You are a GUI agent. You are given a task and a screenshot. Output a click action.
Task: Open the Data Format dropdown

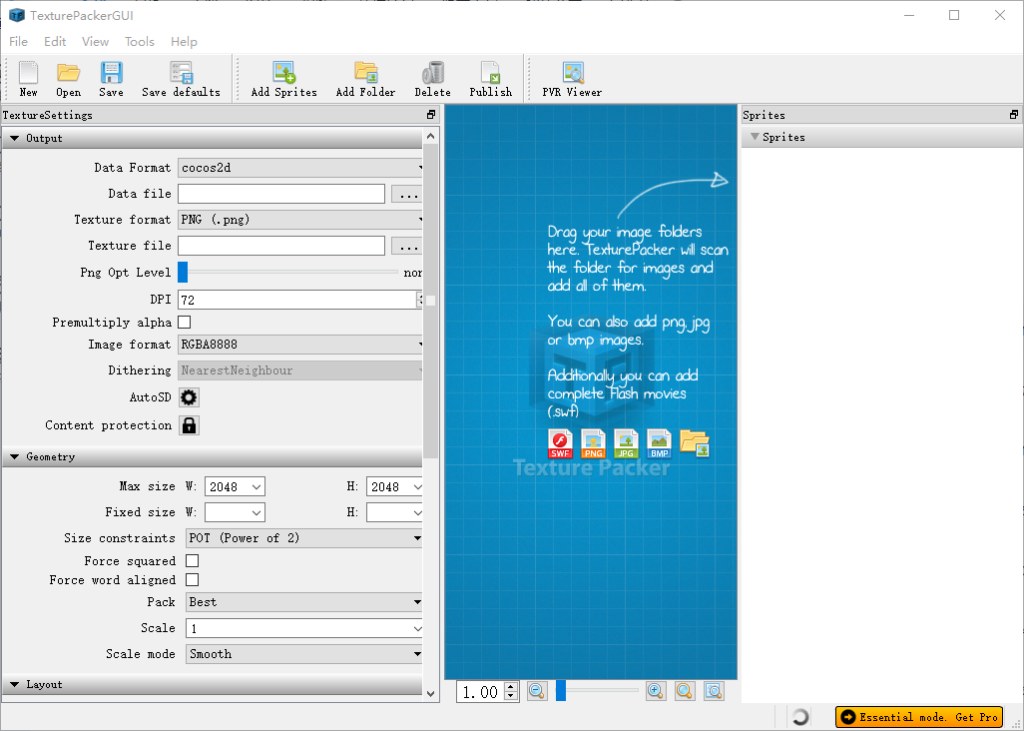click(x=300, y=168)
